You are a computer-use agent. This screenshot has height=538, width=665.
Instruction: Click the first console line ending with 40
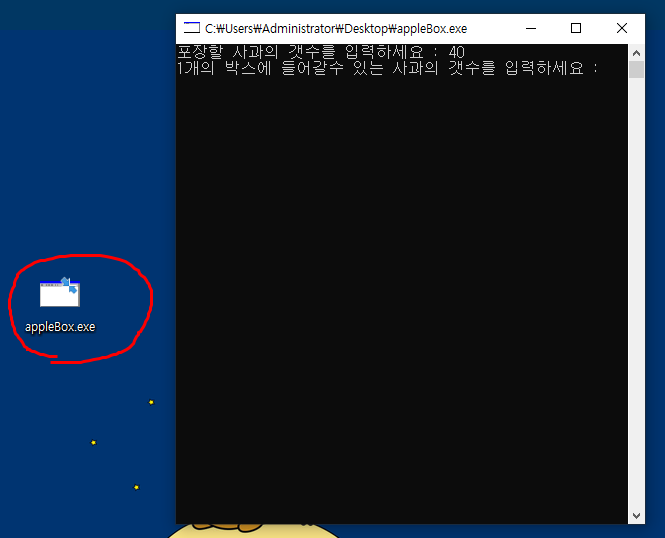point(321,52)
